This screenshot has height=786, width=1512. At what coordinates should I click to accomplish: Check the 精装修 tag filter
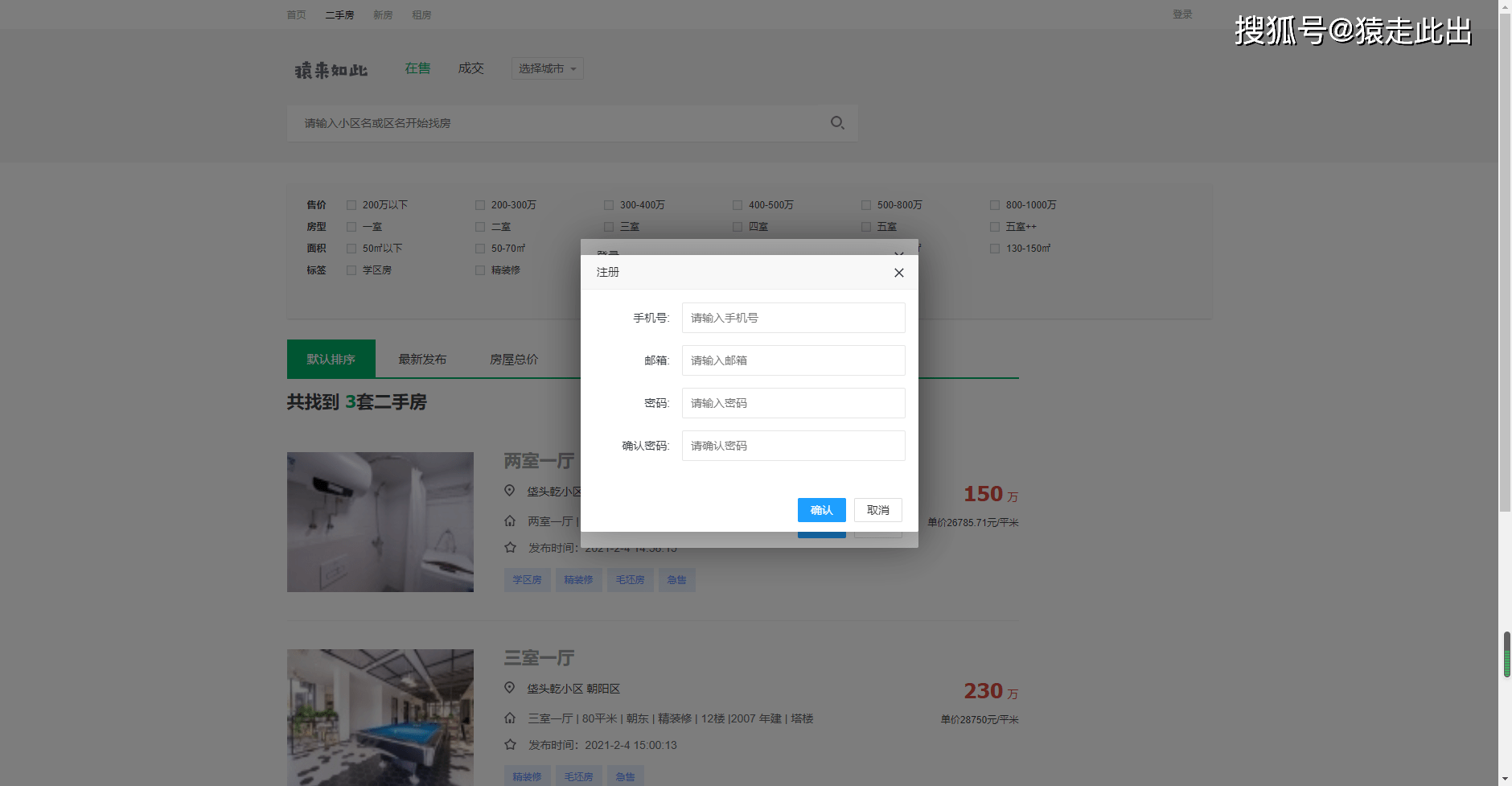pos(480,270)
